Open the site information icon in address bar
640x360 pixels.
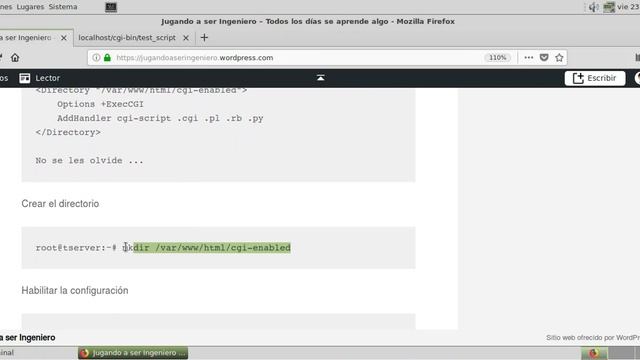[x=96, y=58]
